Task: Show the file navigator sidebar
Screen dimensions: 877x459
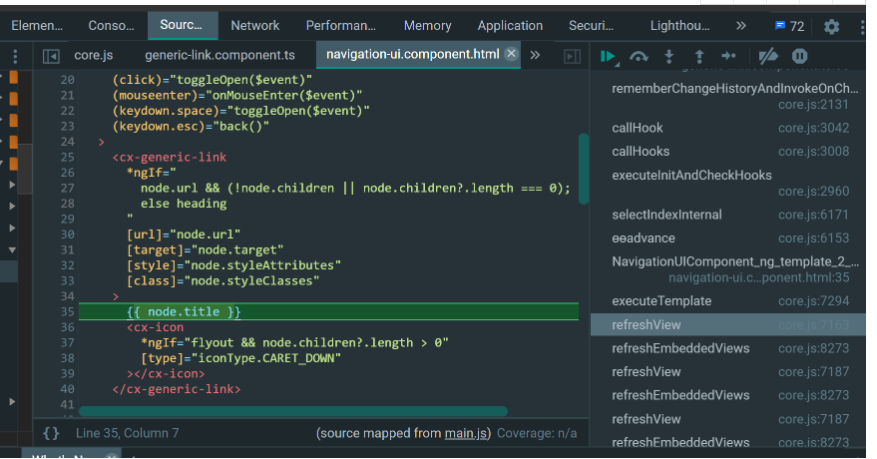Action: [x=52, y=55]
